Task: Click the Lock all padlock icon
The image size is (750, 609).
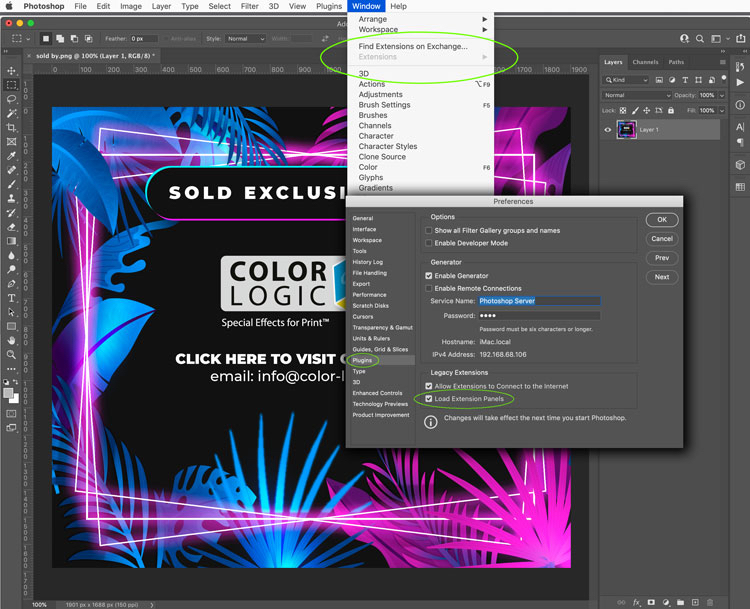Action: 671,111
